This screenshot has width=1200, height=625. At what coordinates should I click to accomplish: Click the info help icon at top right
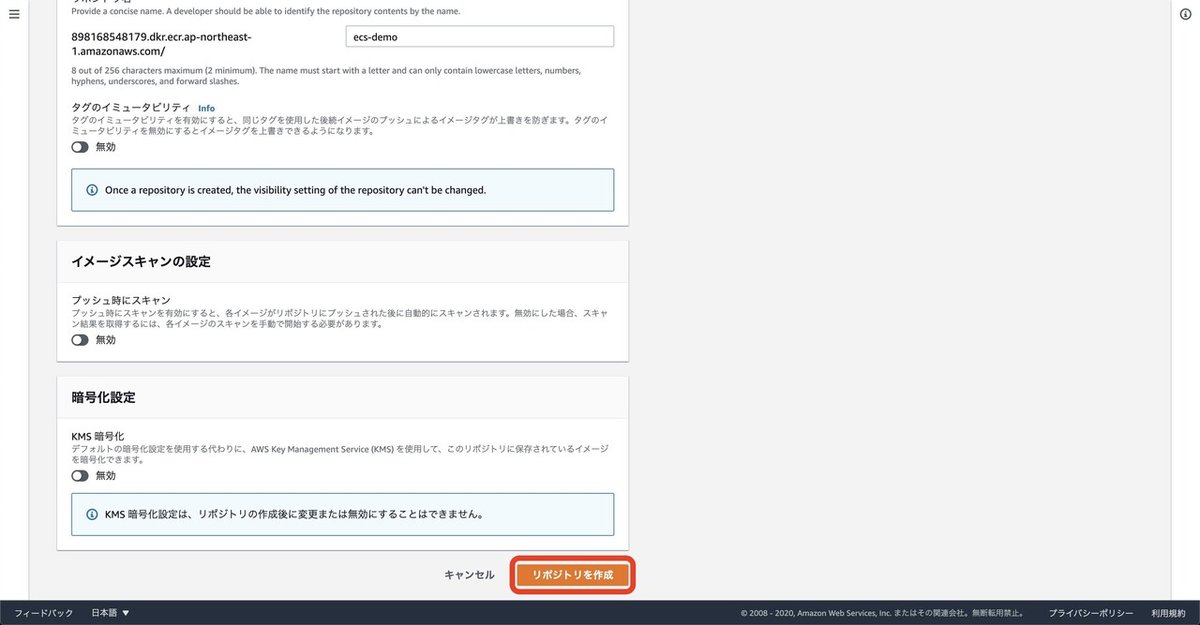pos(1187,13)
